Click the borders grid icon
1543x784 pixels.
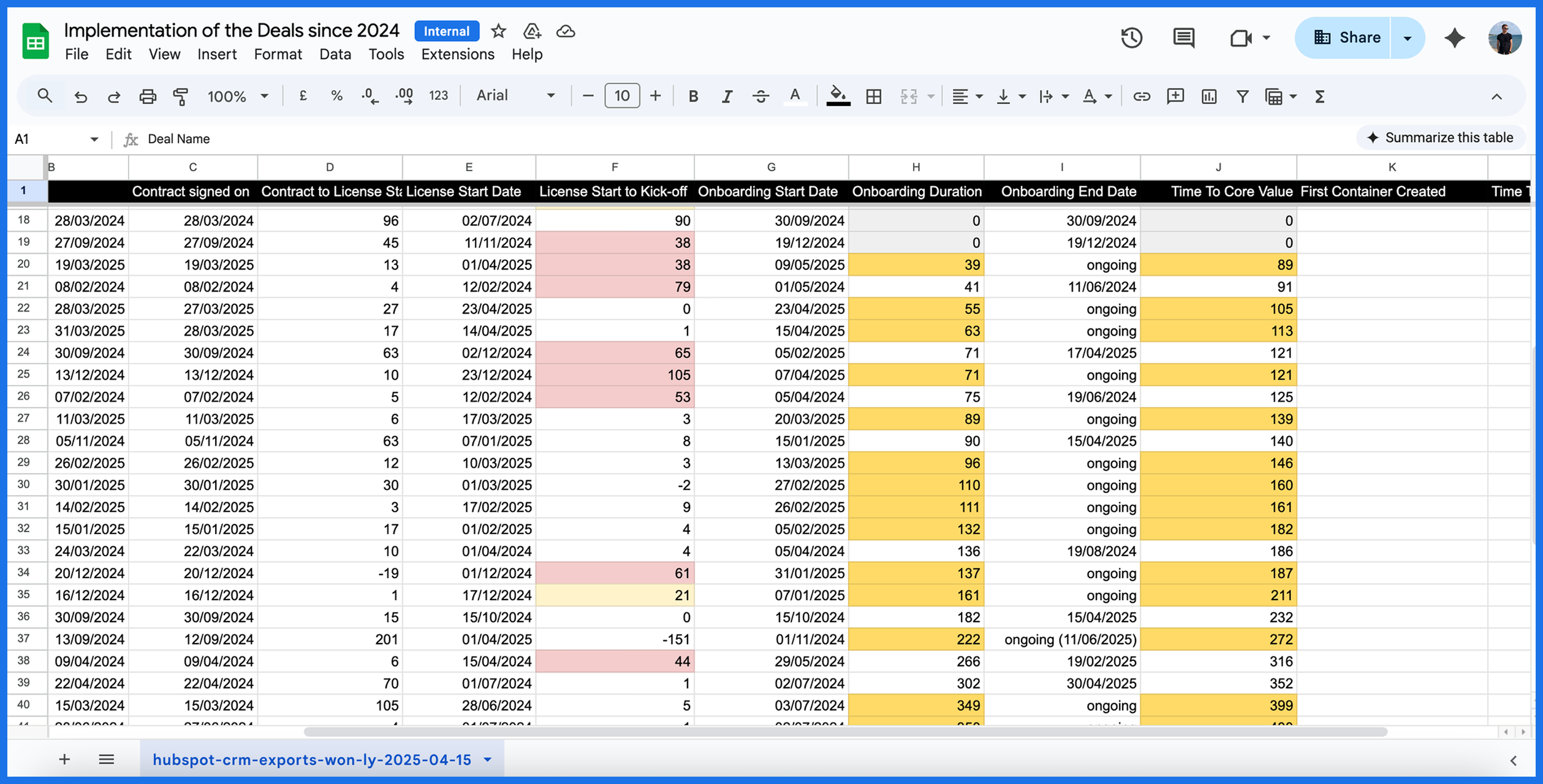coord(873,96)
